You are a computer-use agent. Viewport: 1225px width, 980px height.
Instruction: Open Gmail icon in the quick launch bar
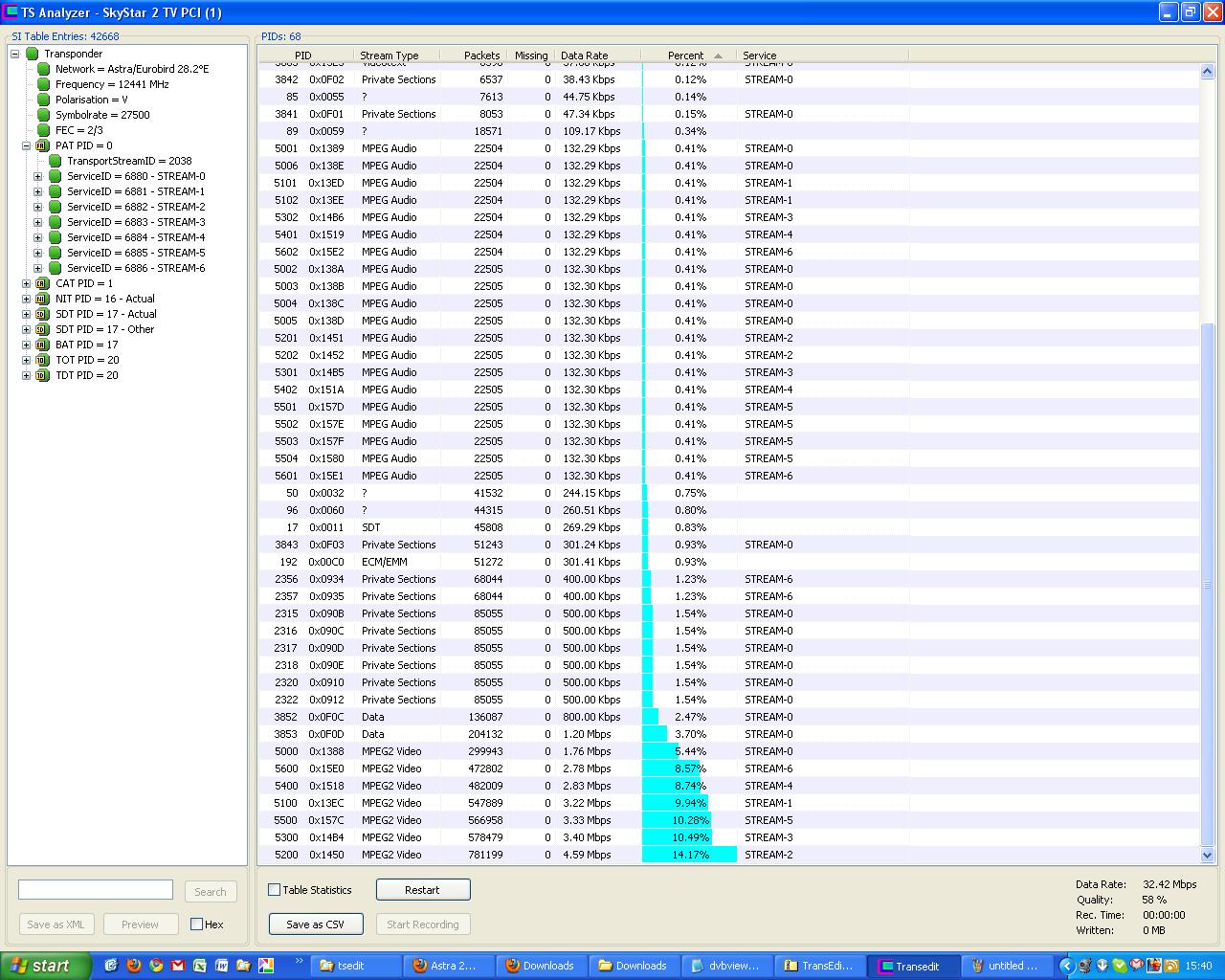click(x=177, y=966)
